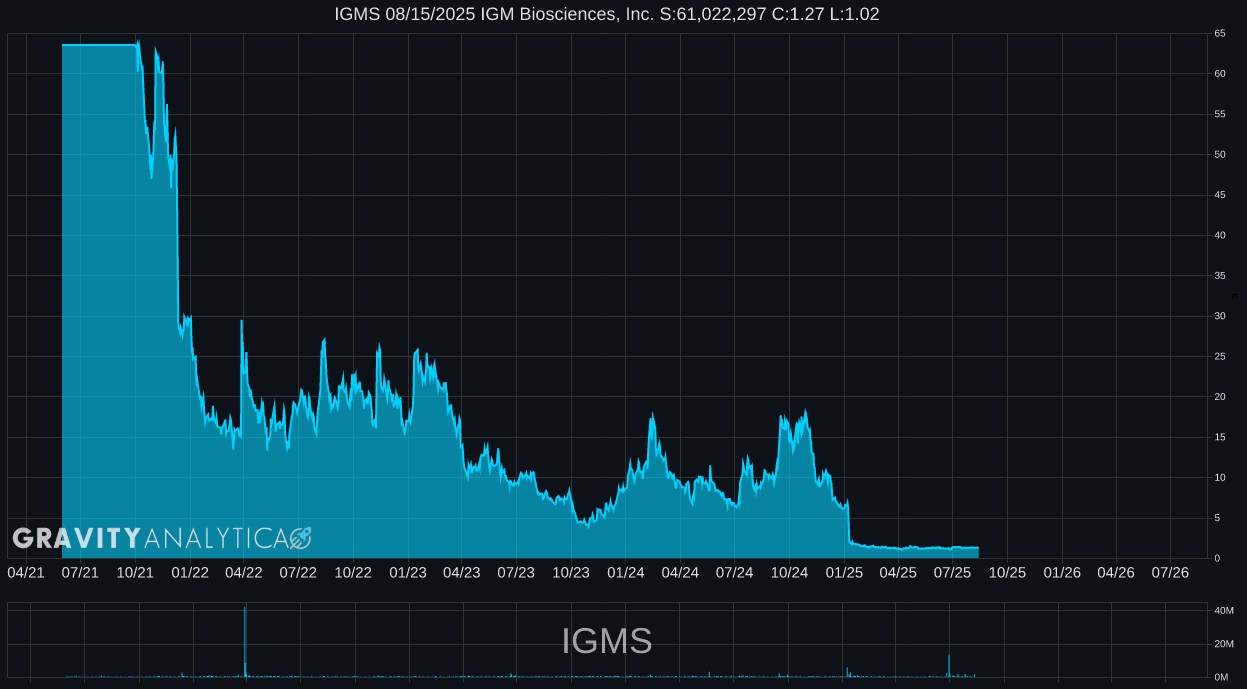Select the 0 label on the price axis
The width and height of the screenshot is (1247, 689).
(1217, 559)
